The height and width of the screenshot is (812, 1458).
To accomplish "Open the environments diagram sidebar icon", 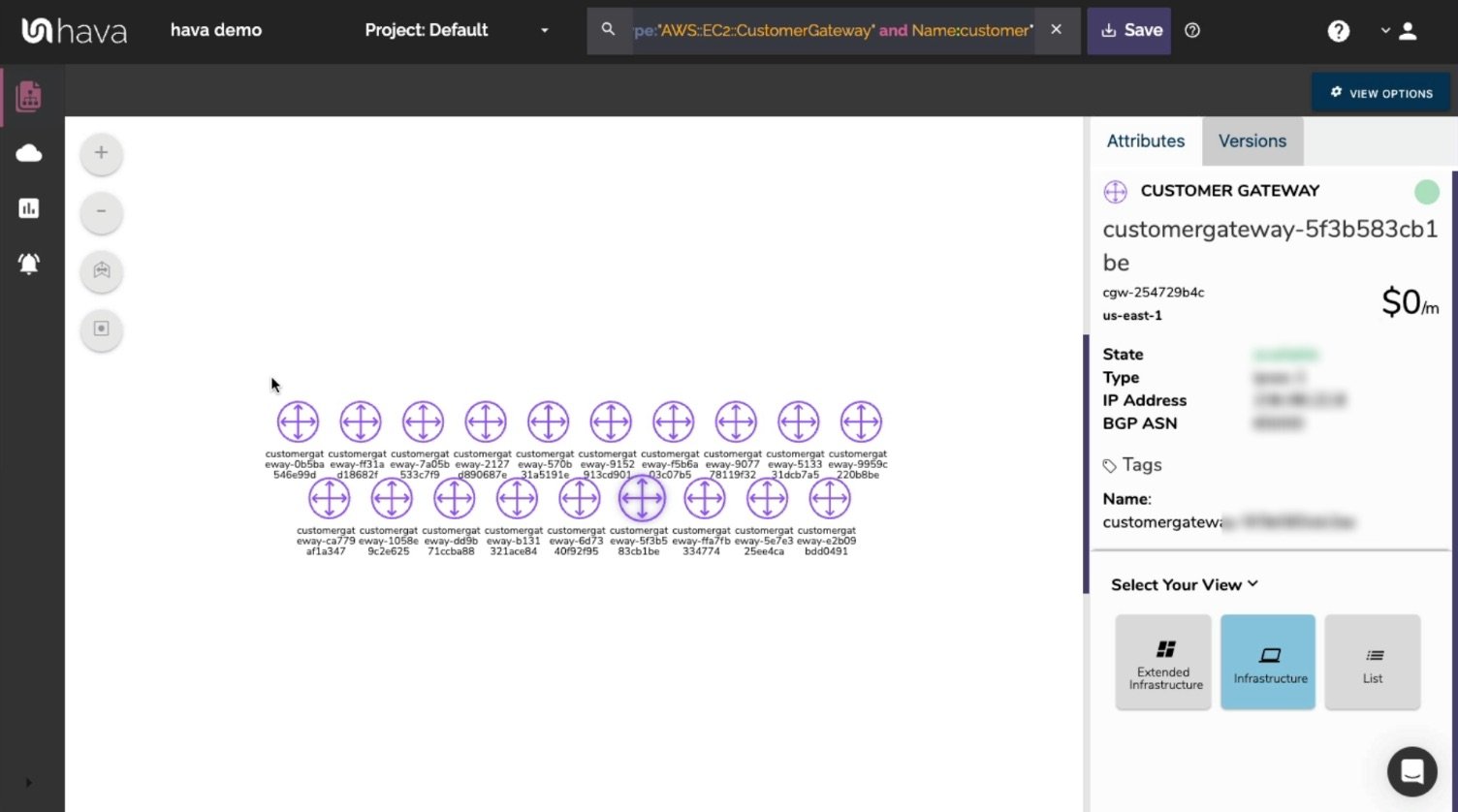I will tap(29, 96).
